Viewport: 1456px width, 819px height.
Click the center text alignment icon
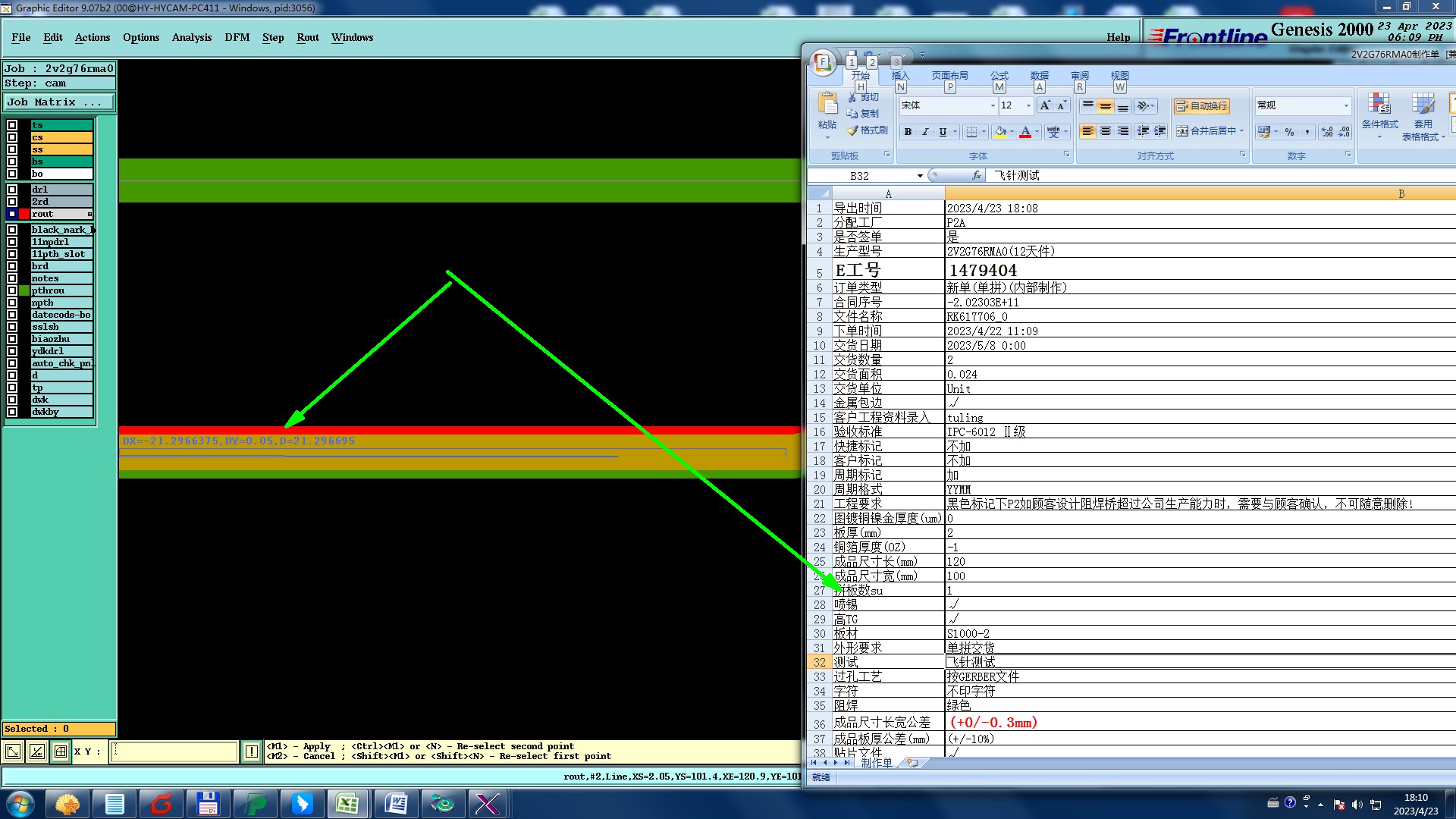click(x=1106, y=131)
